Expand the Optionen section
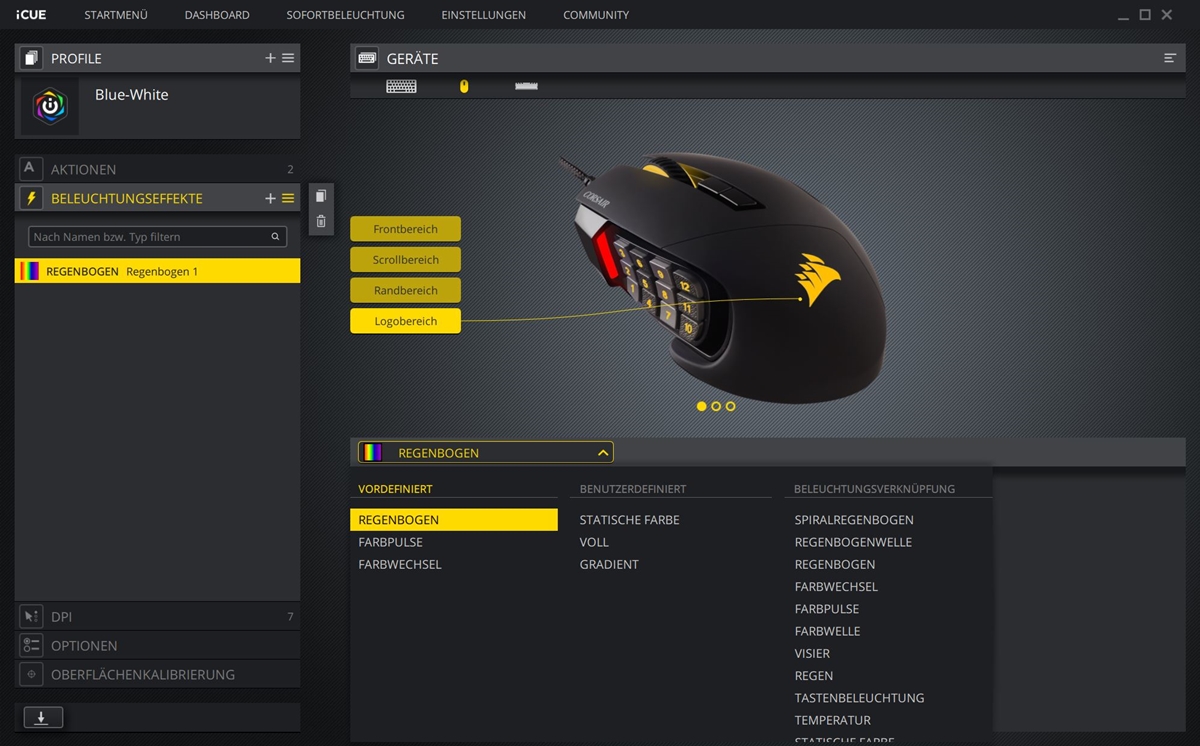This screenshot has height=746, width=1200. [x=157, y=645]
